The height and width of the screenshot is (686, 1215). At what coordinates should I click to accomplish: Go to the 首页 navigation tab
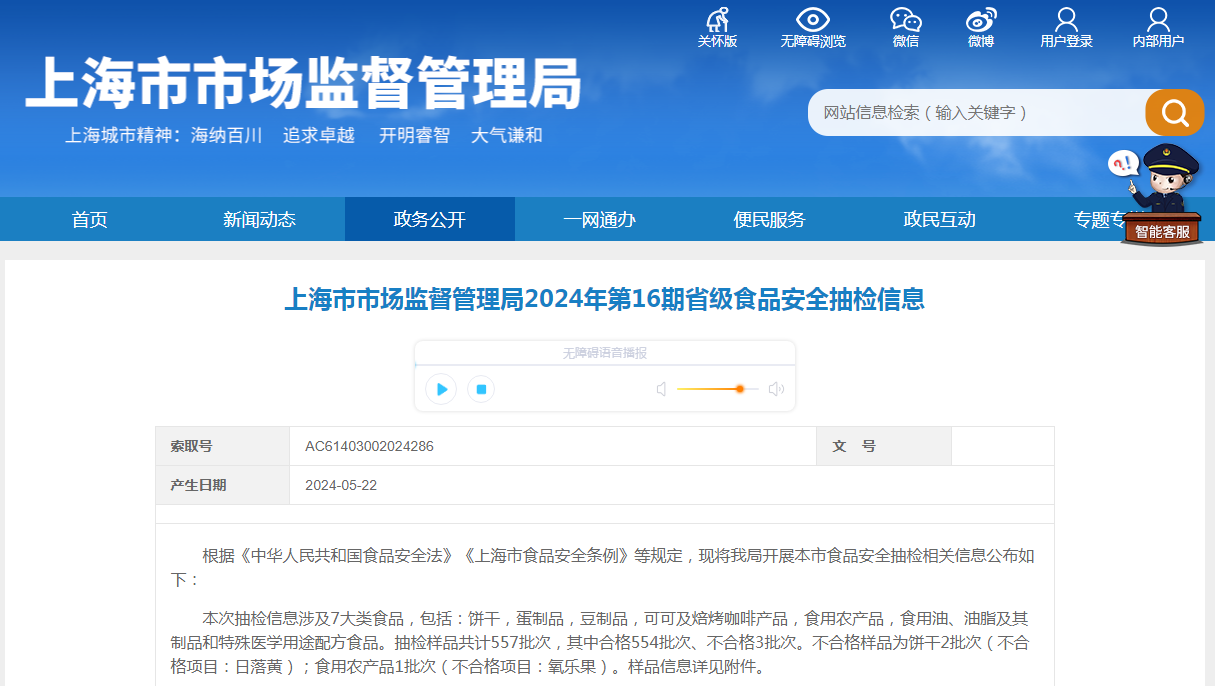click(90, 219)
